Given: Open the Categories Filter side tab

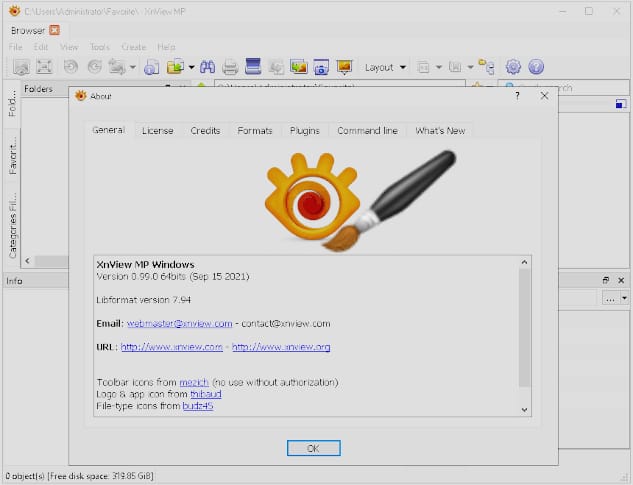Looking at the screenshot, I should point(13,225).
